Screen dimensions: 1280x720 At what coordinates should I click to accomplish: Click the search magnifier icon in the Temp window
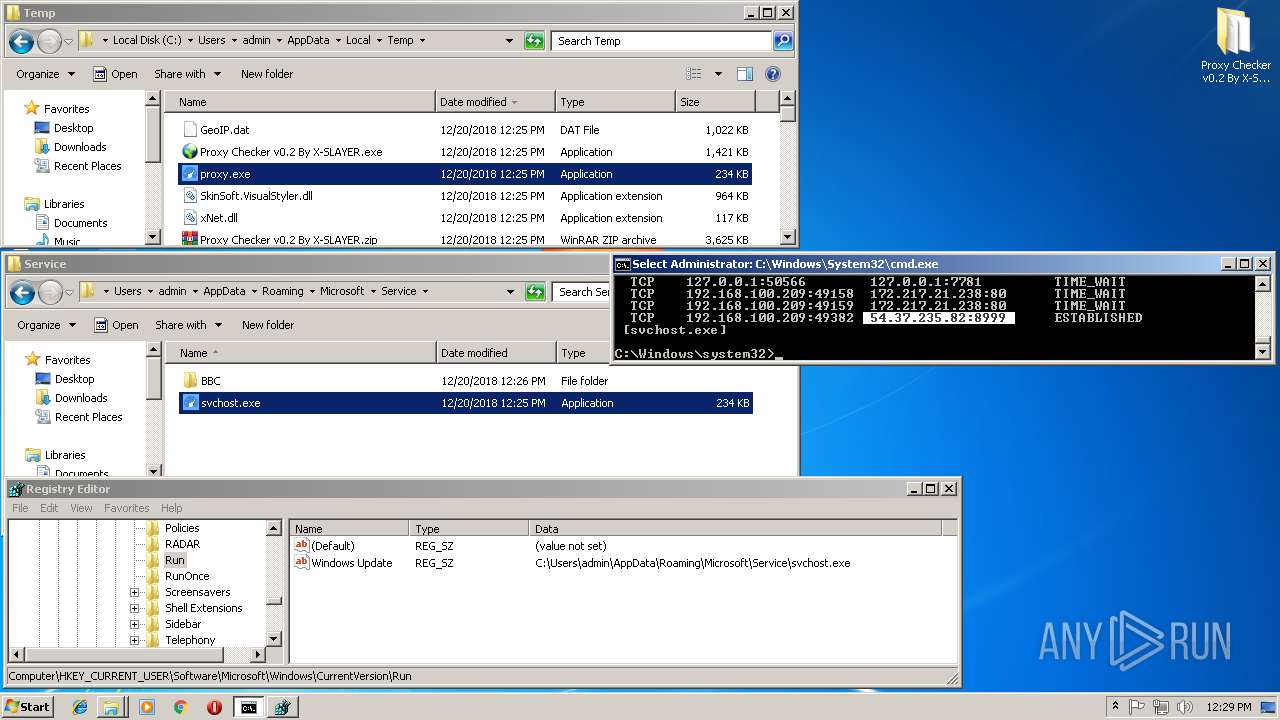(x=783, y=41)
